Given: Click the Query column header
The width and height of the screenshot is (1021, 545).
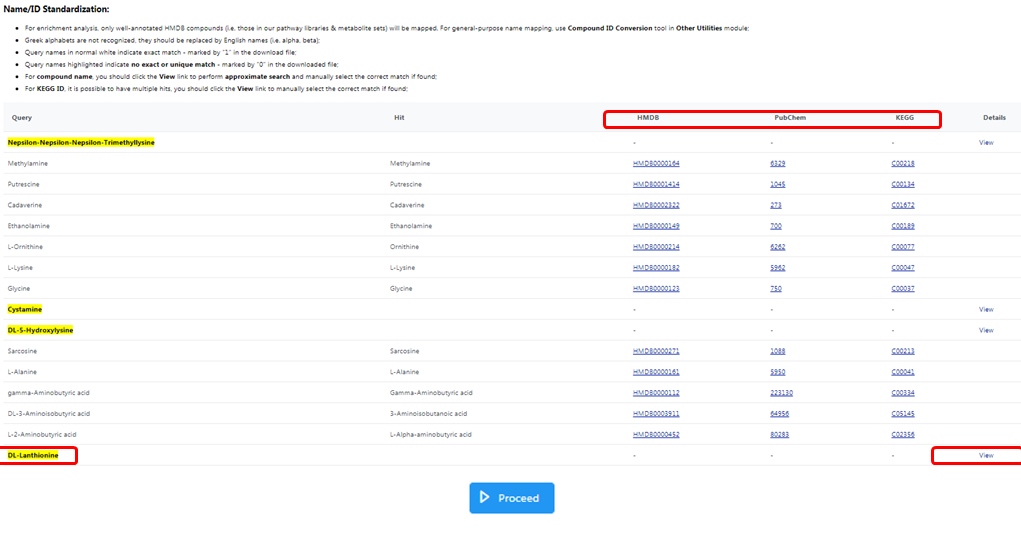Looking at the screenshot, I should point(21,118).
